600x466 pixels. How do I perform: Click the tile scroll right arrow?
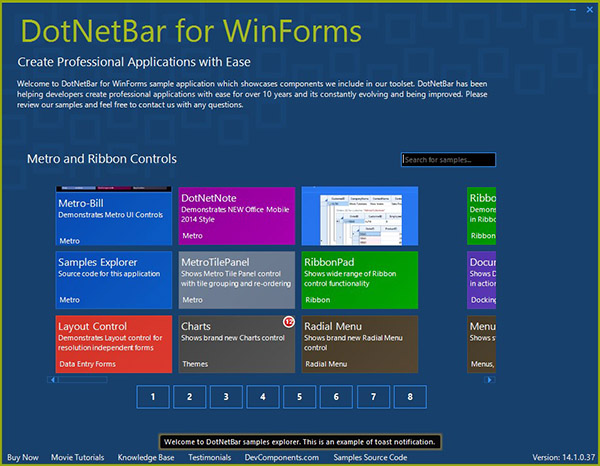[x=489, y=380]
